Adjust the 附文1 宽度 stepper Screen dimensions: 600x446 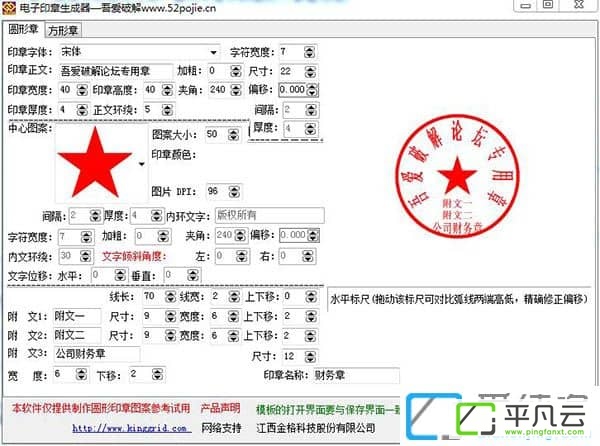point(233,316)
